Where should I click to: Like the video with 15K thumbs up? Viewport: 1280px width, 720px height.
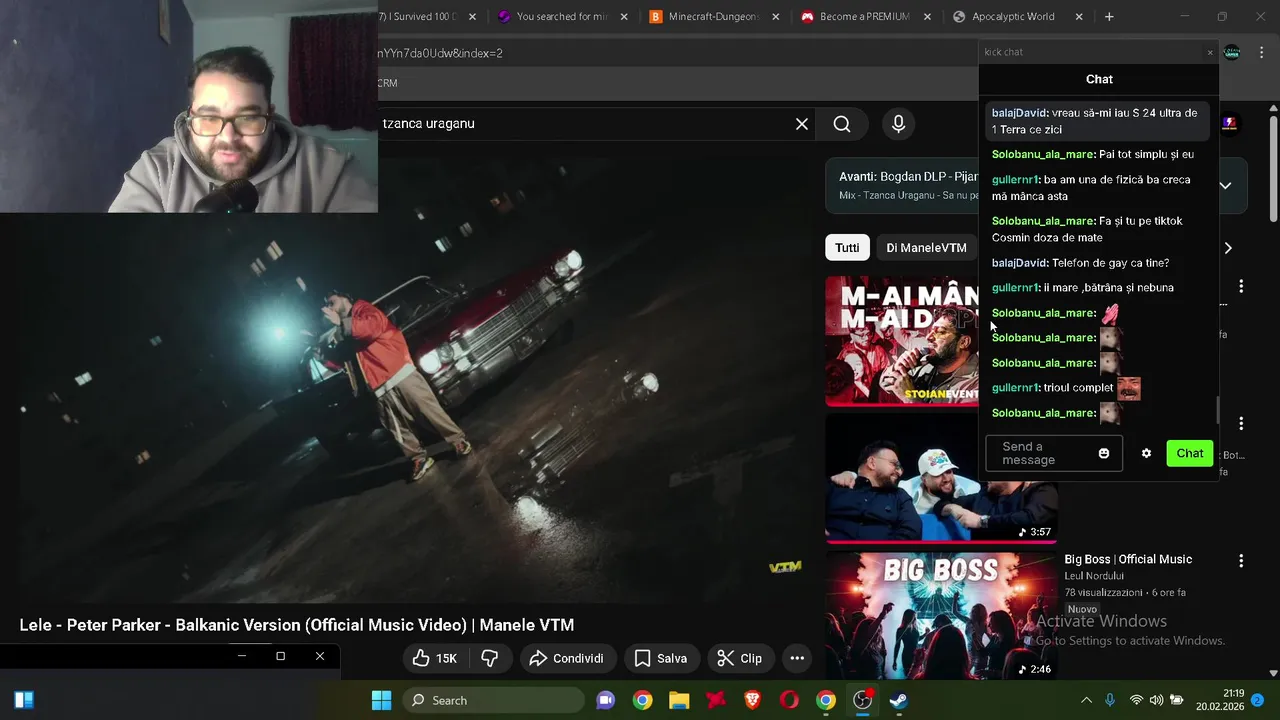pyautogui.click(x=437, y=658)
